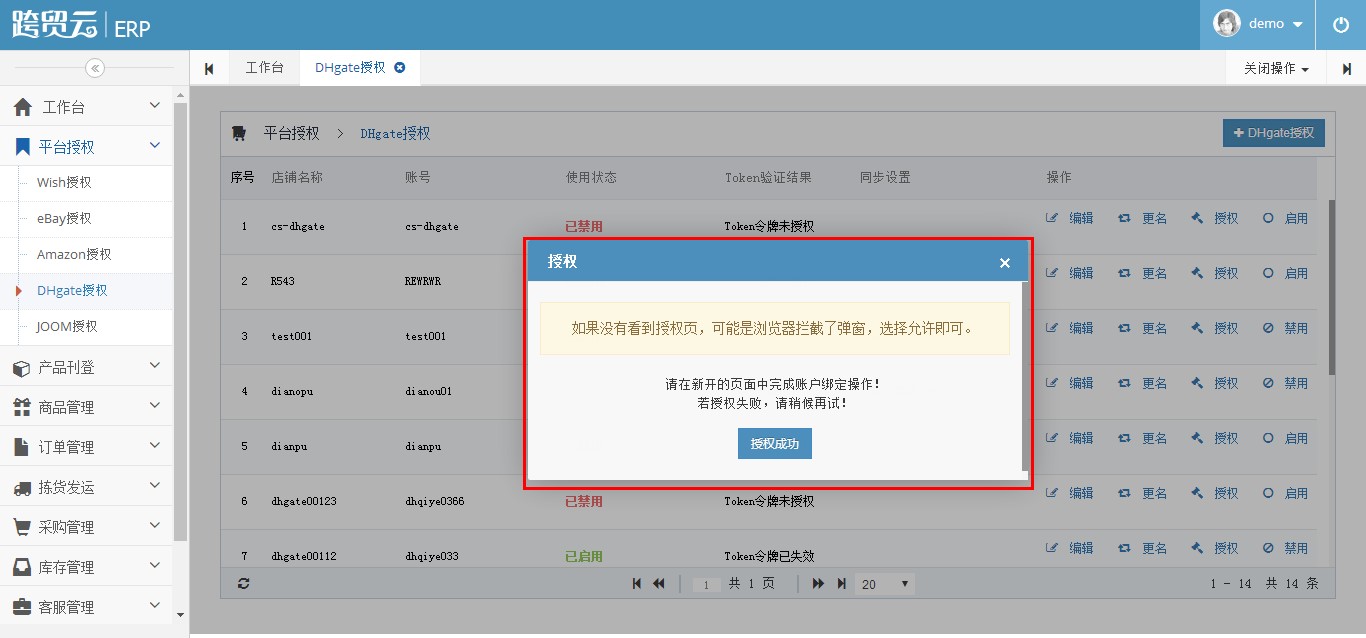Image resolution: width=1366 pixels, height=638 pixels.
Task: Go to the first page of the table
Action: click(x=637, y=583)
